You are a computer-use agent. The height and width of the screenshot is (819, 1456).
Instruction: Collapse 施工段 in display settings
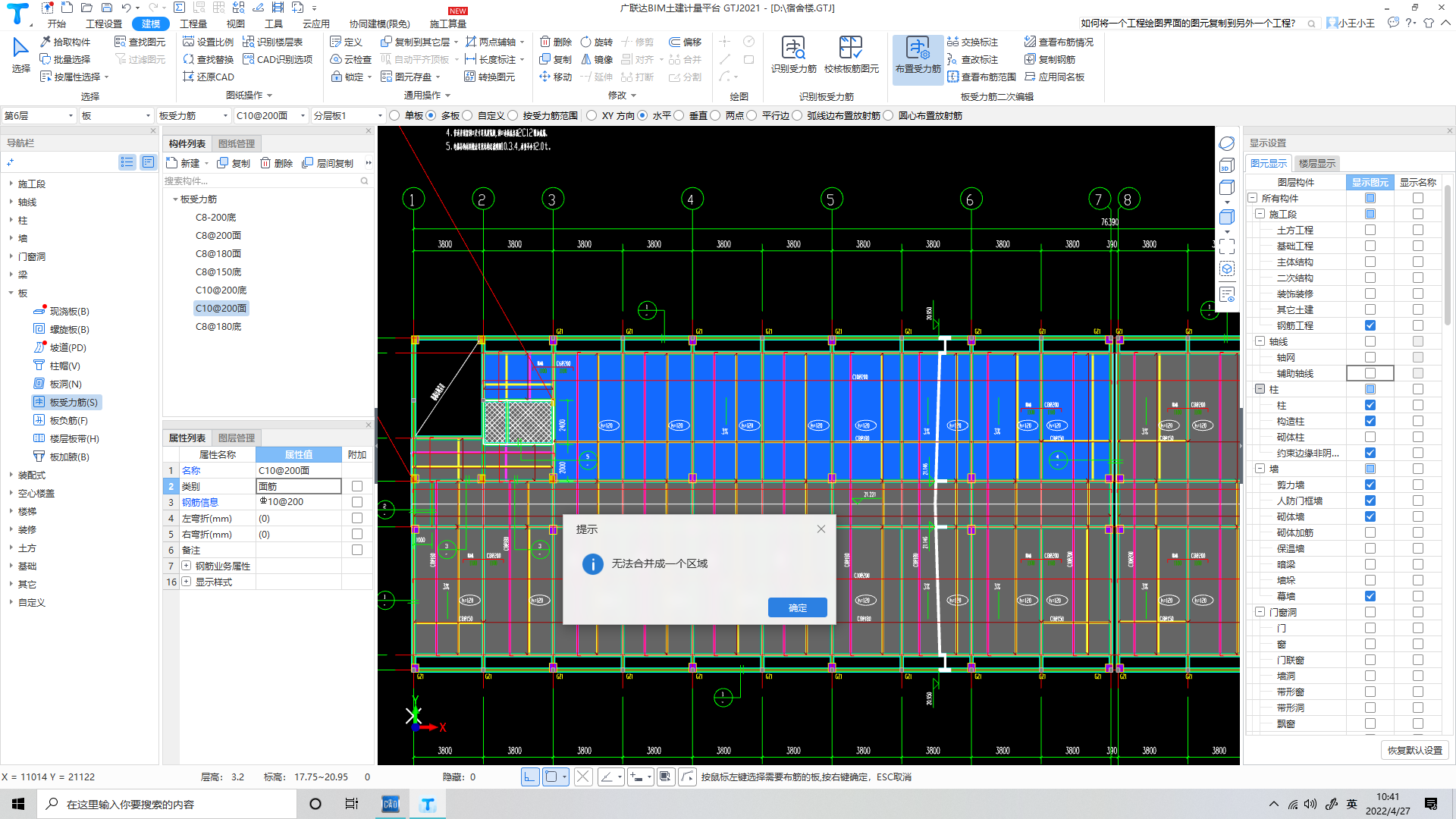click(1260, 214)
